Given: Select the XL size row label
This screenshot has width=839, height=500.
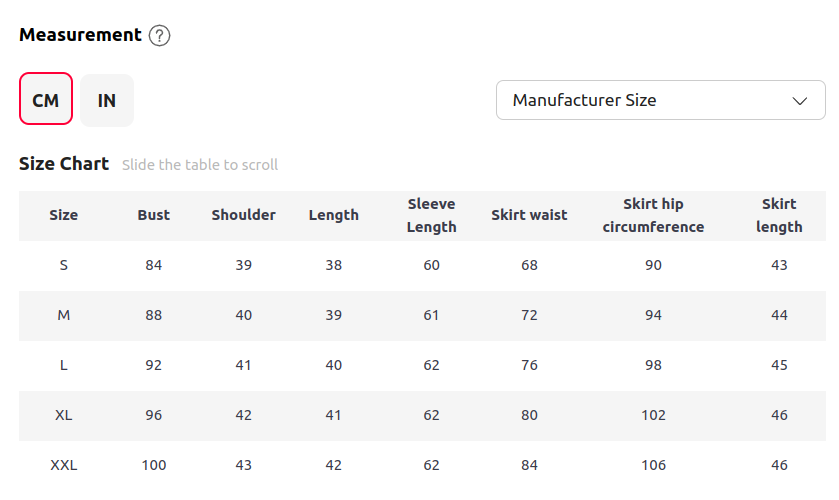Looking at the screenshot, I should [x=64, y=415].
